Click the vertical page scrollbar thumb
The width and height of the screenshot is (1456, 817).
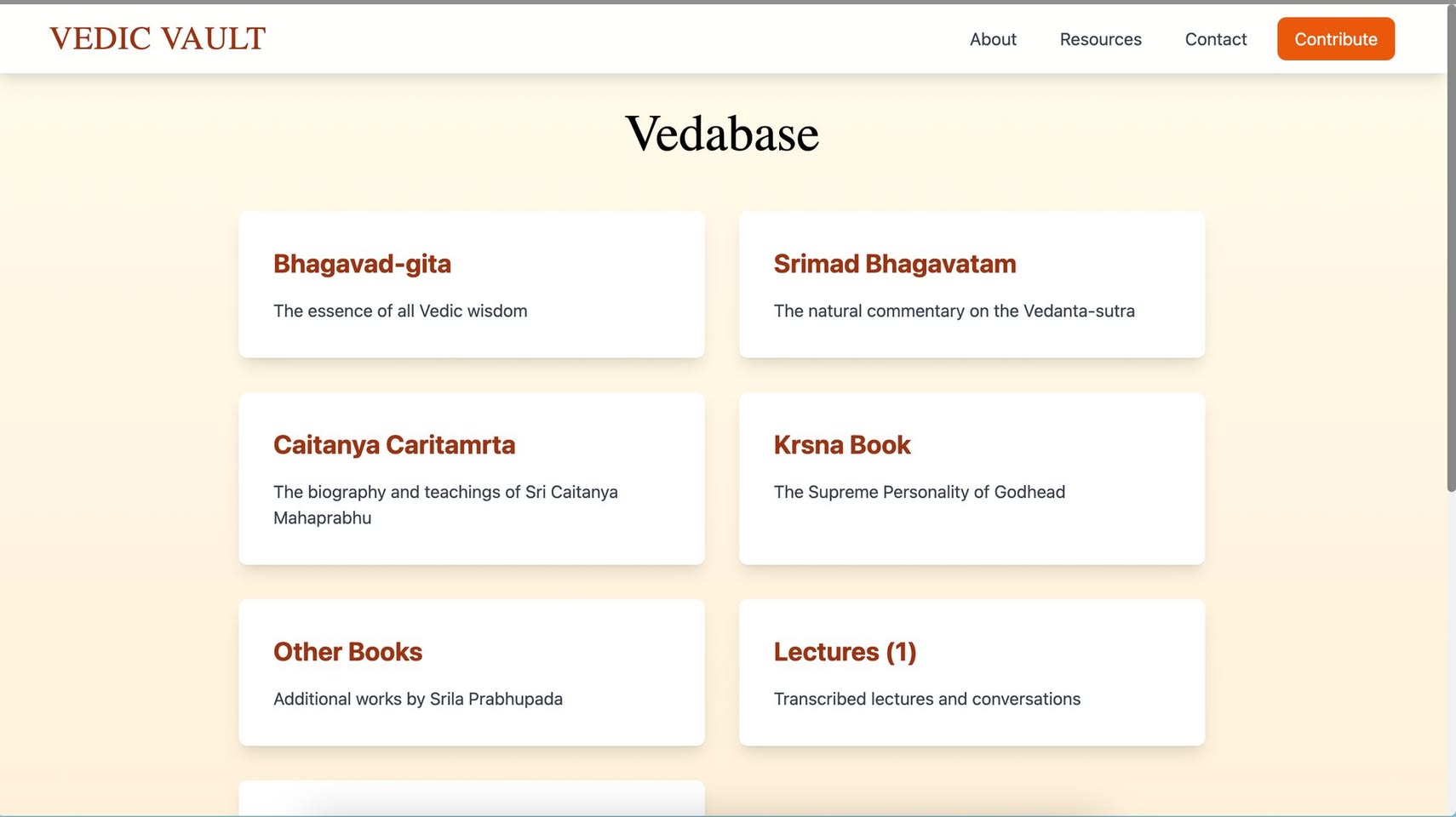click(1451, 247)
